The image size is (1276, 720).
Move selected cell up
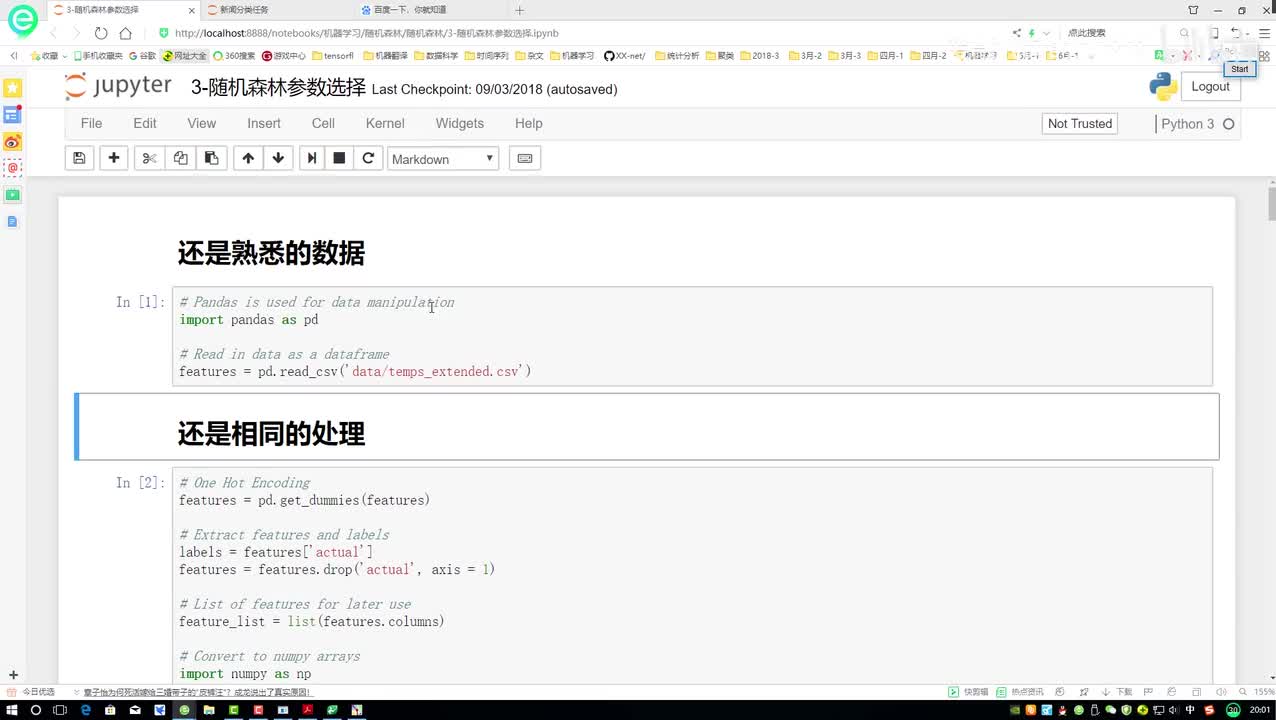point(248,158)
